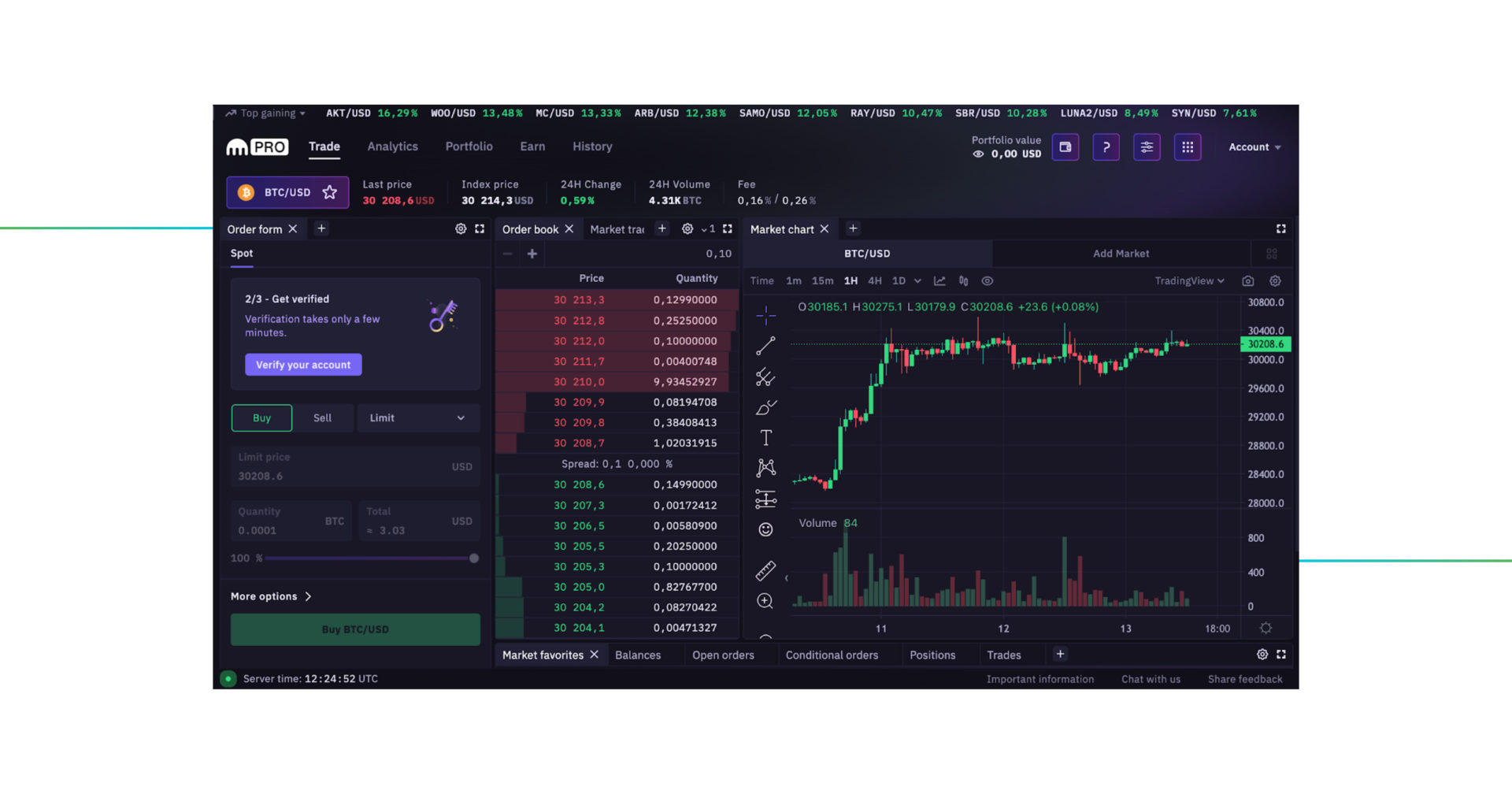Image resolution: width=1512 pixels, height=794 pixels.
Task: Switch the order form to Sell
Action: (323, 417)
